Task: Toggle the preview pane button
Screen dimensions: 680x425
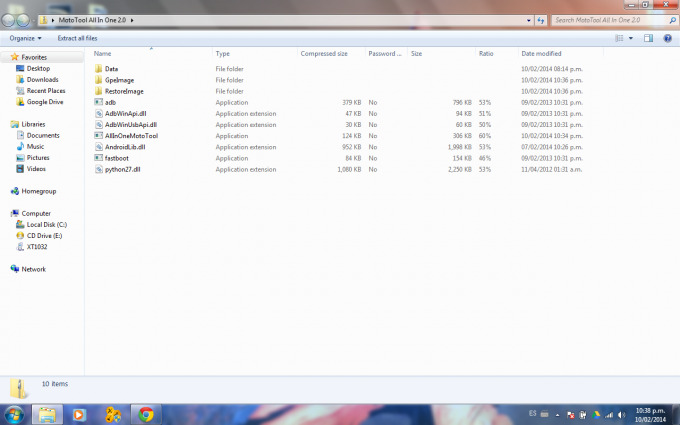Action: pos(648,38)
